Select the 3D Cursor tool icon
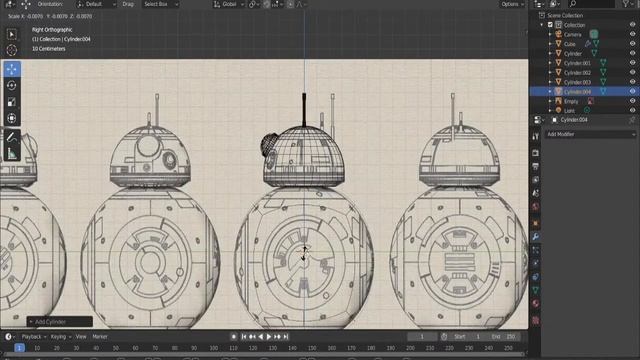 pos(11,50)
